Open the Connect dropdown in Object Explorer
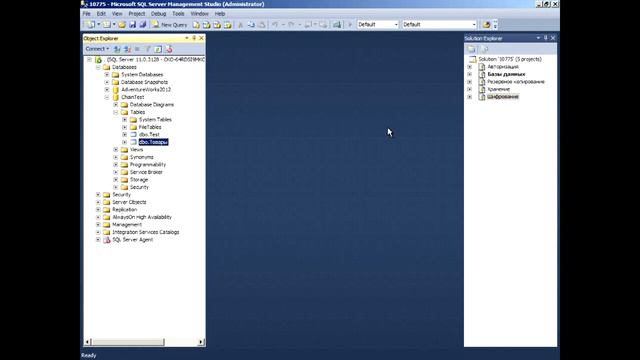The height and width of the screenshot is (360, 640). click(x=97, y=49)
